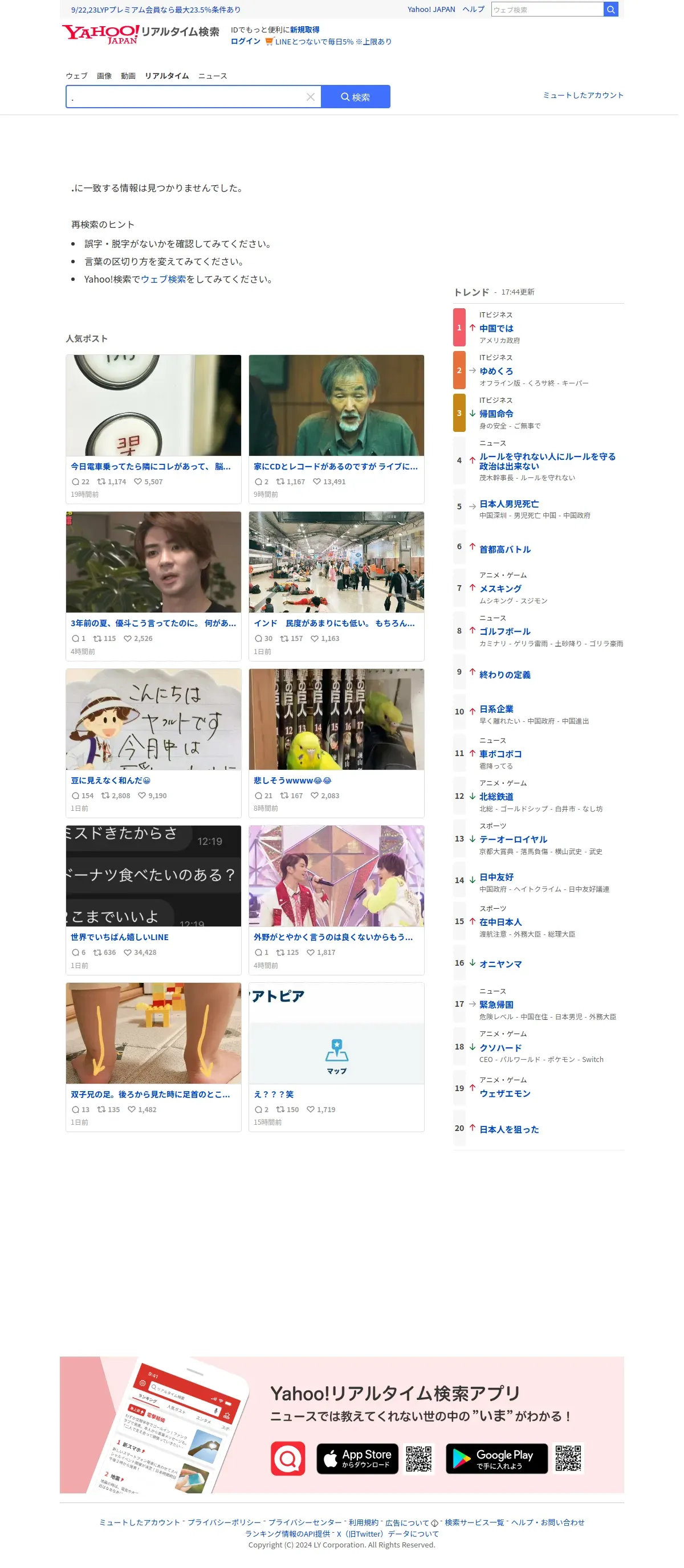The height and width of the screenshot is (1568, 684).
Task: Open trend 3 帰国命令
Action: 496,413
